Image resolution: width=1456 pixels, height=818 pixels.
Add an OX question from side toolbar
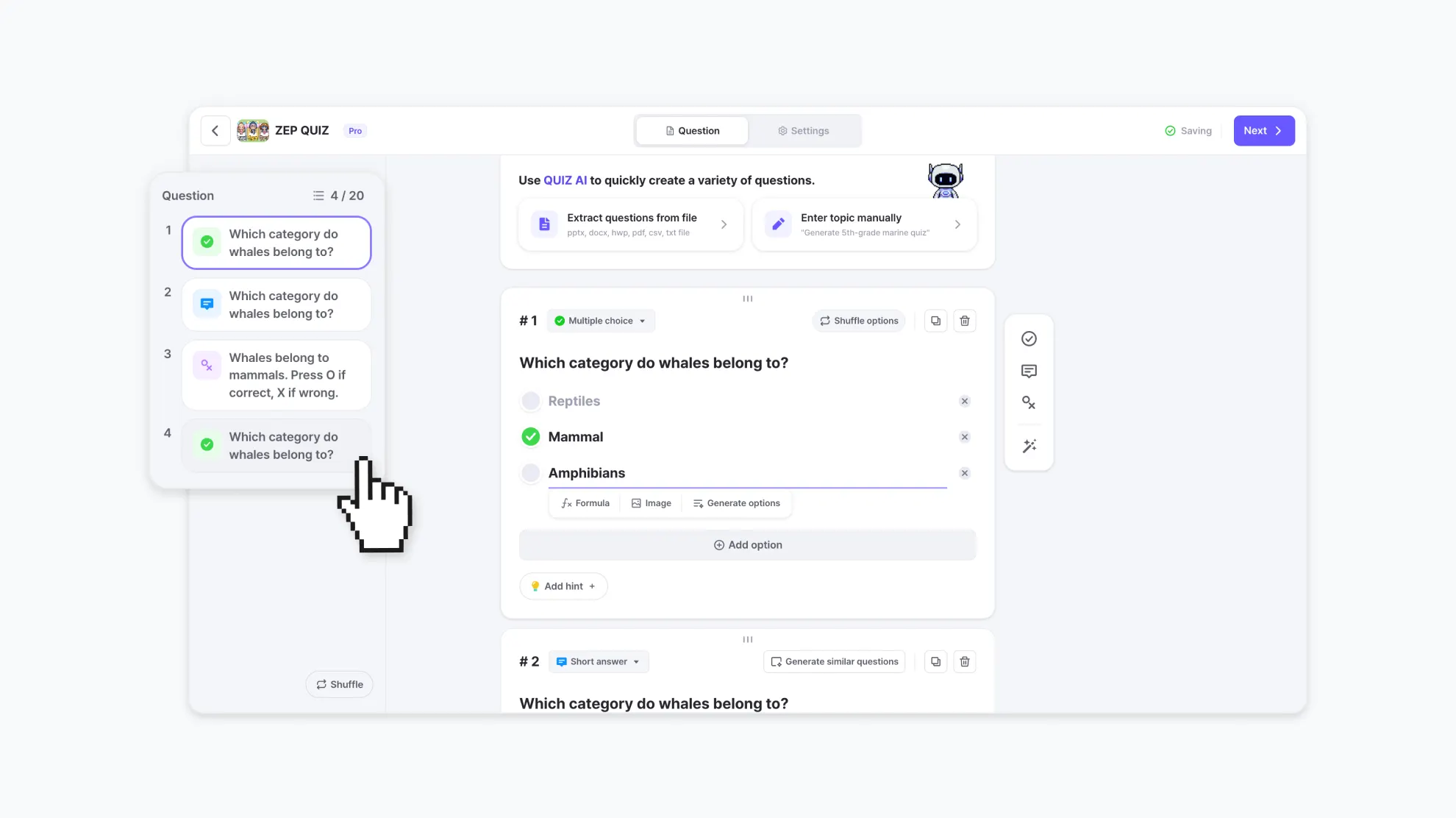click(x=1029, y=403)
